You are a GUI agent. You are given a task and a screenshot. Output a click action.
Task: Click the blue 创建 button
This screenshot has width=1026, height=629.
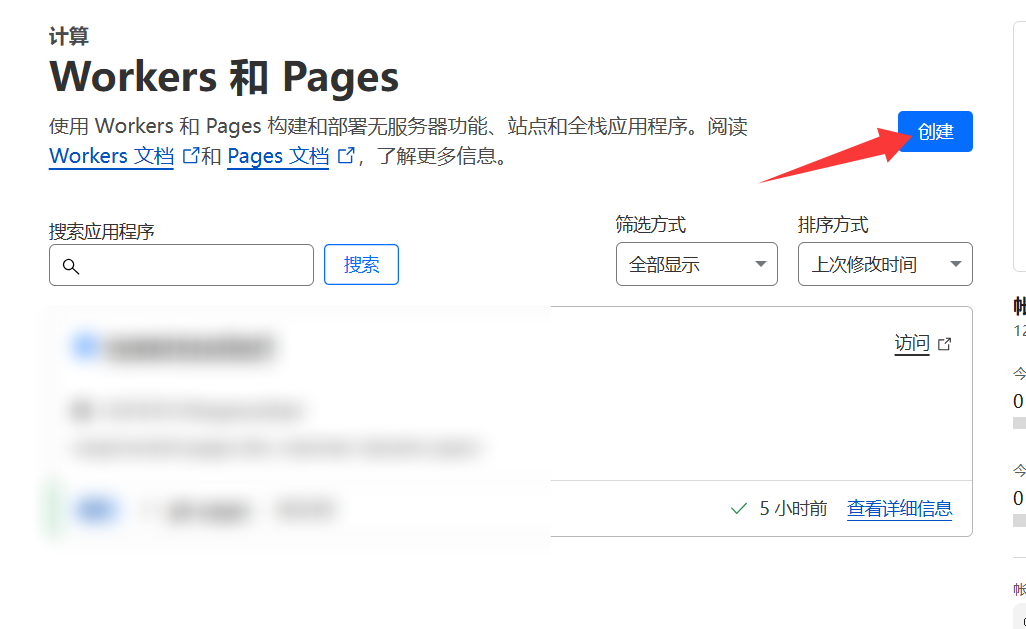pos(935,132)
